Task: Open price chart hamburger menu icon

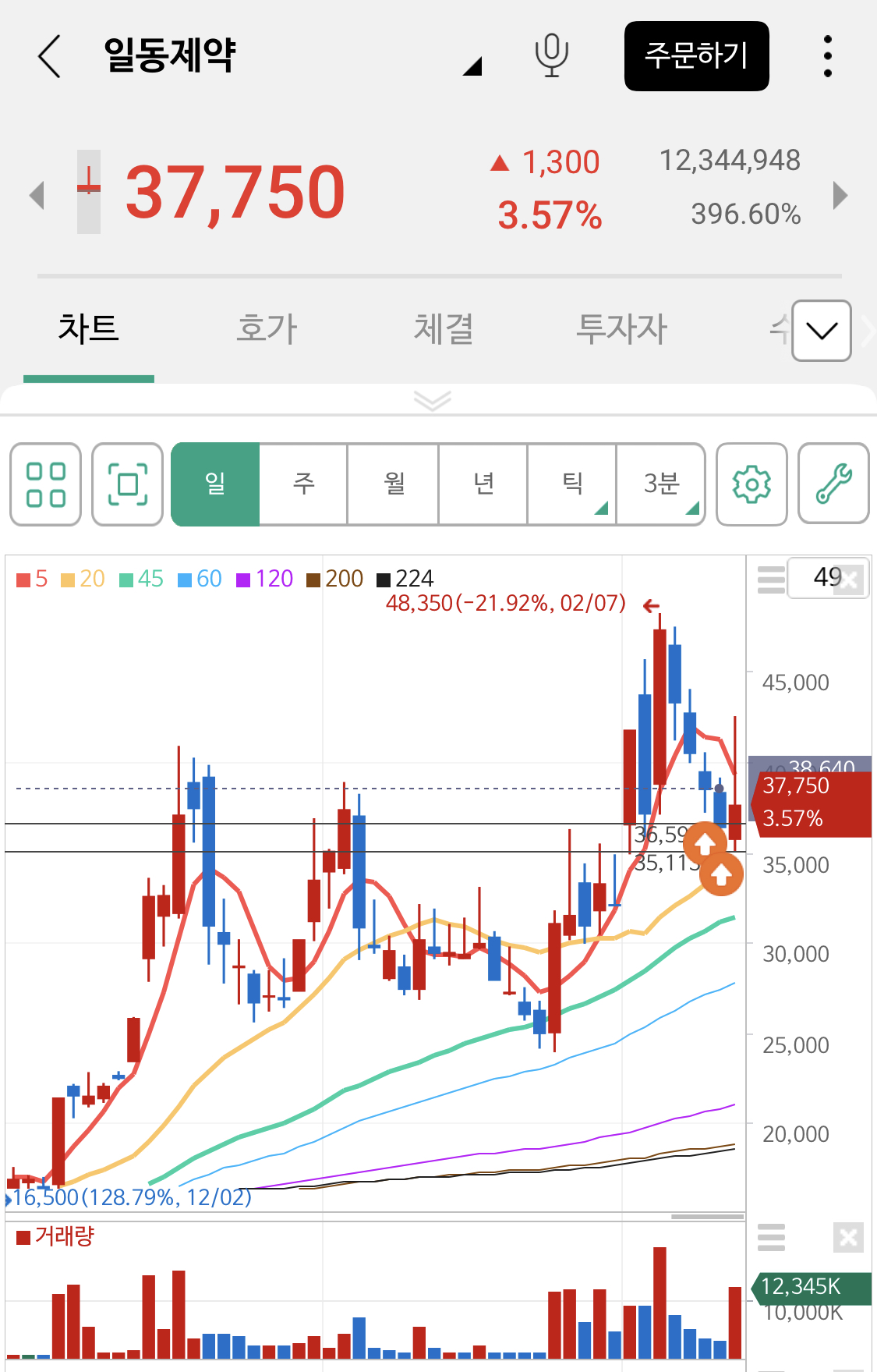Action: coord(771,580)
